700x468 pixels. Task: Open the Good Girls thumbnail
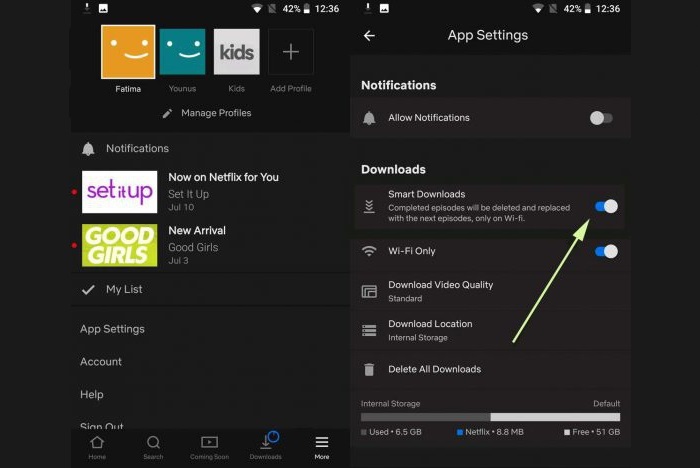click(x=120, y=246)
